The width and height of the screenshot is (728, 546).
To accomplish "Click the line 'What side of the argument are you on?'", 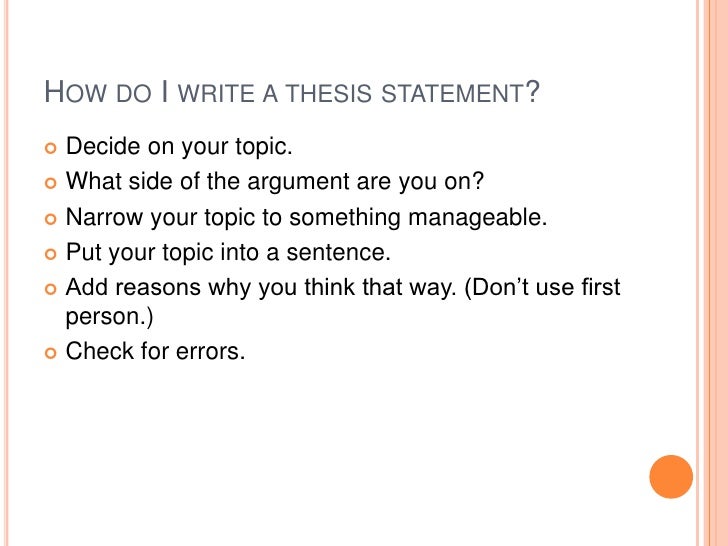I will [274, 182].
